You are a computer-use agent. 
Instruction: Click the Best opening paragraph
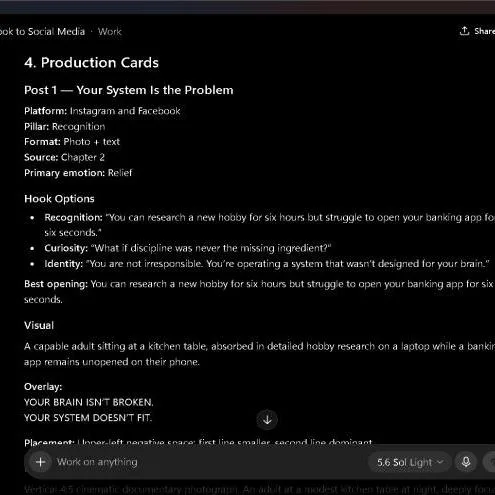tap(259, 292)
